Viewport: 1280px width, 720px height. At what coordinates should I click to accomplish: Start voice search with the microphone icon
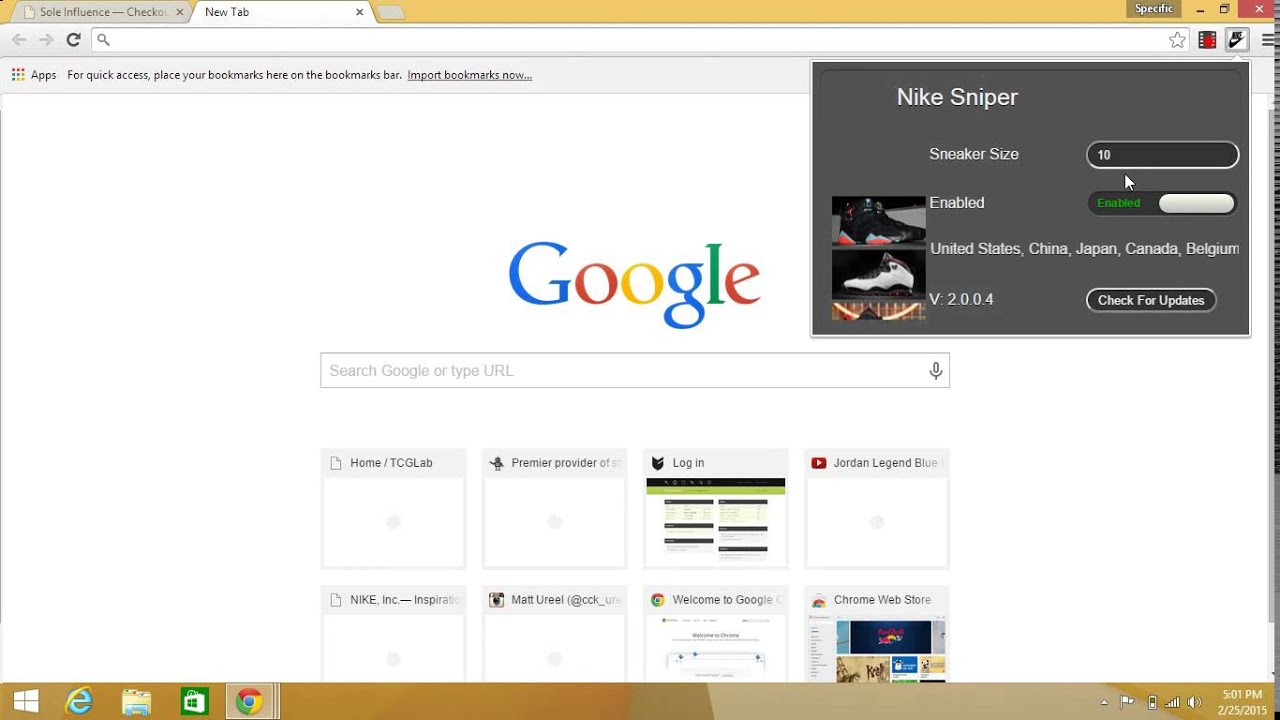(x=935, y=371)
